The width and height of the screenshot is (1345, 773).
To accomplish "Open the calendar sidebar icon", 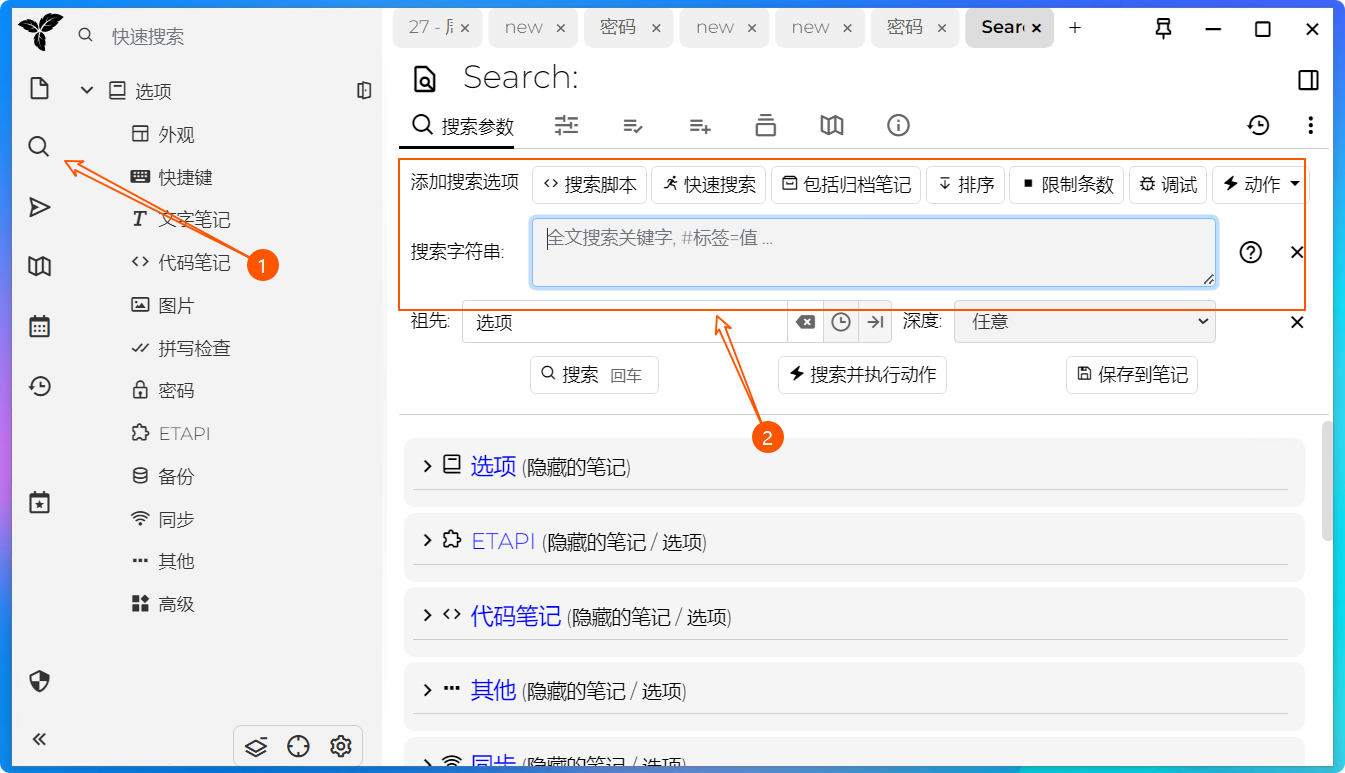I will click(39, 326).
